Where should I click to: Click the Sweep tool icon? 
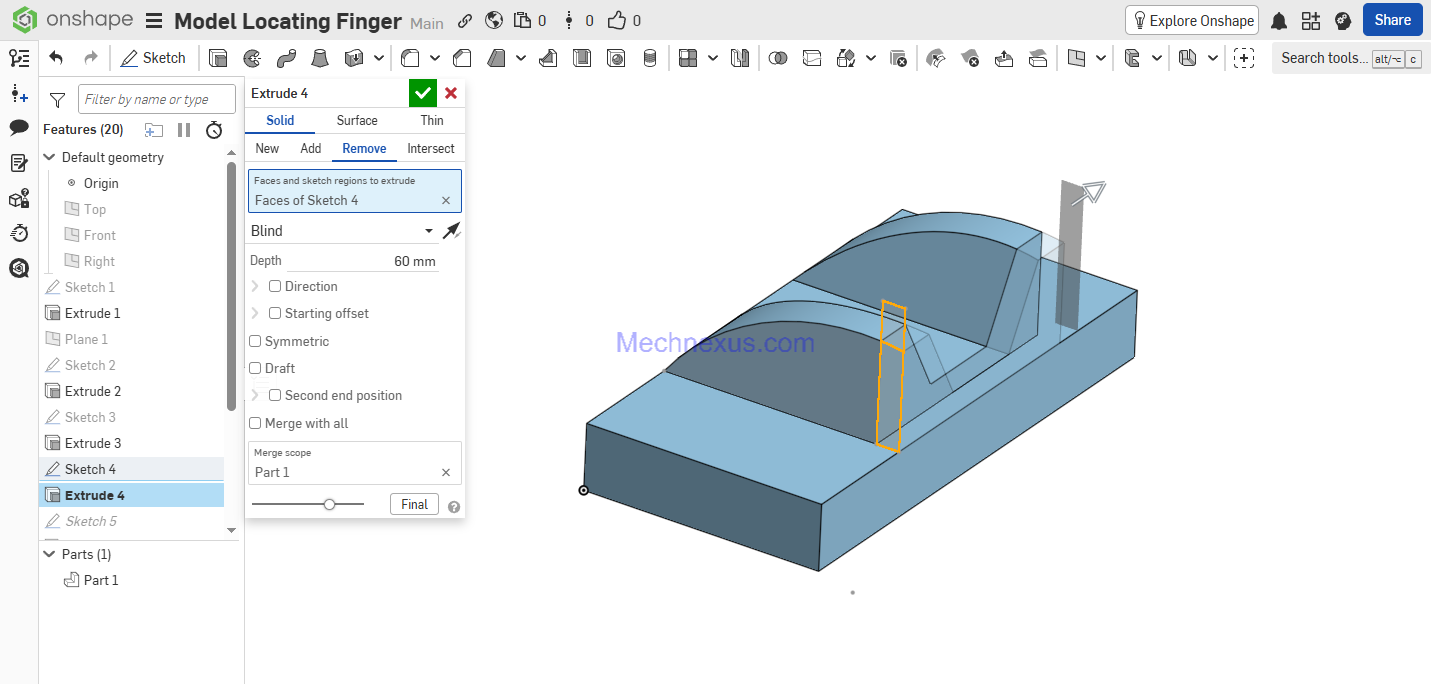click(286, 58)
